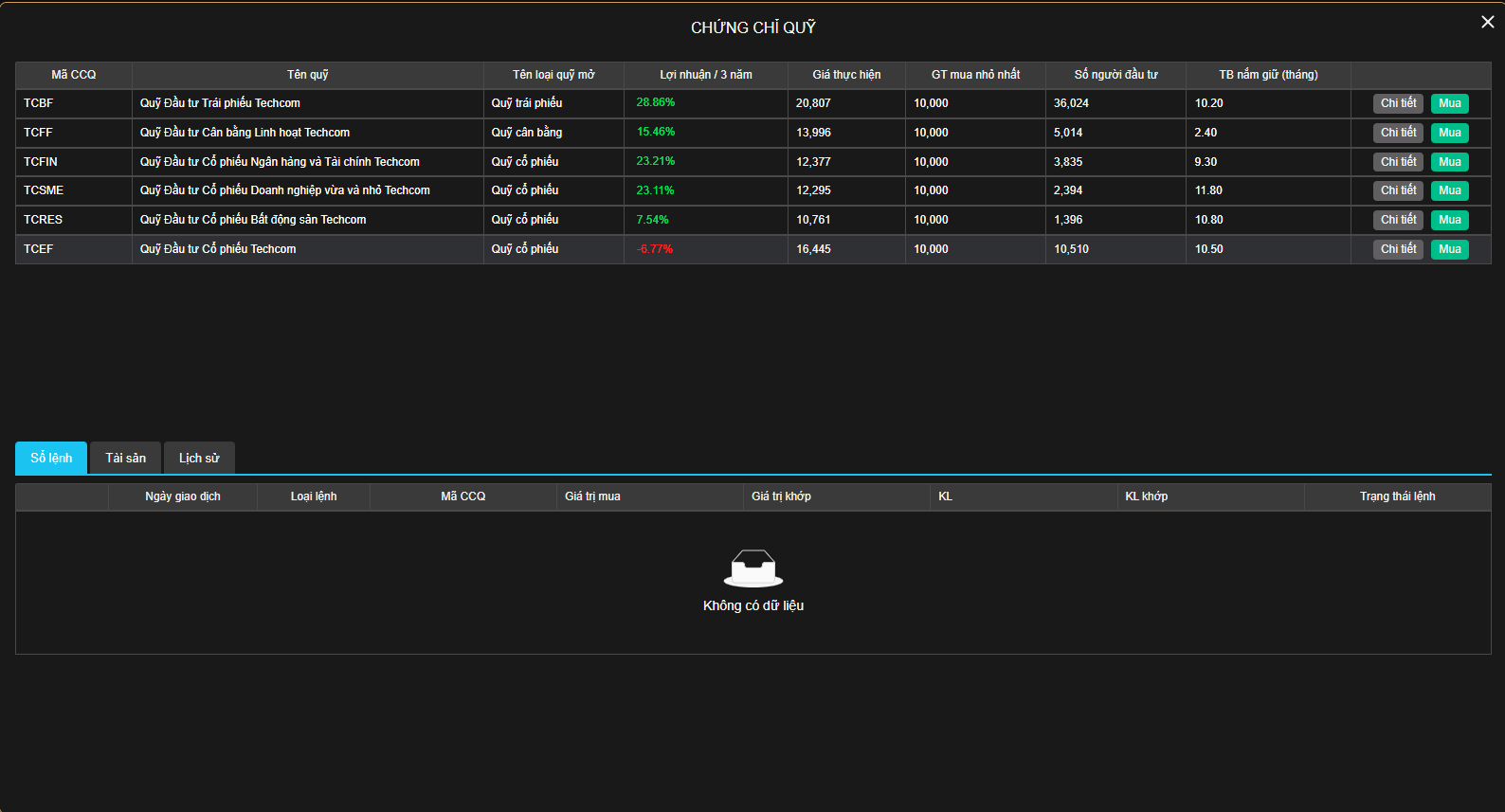This screenshot has width=1505, height=812.
Task: Click Quỹ Đầu tư Cân bằng Linh hoạt Techcom
Action: 245,133
